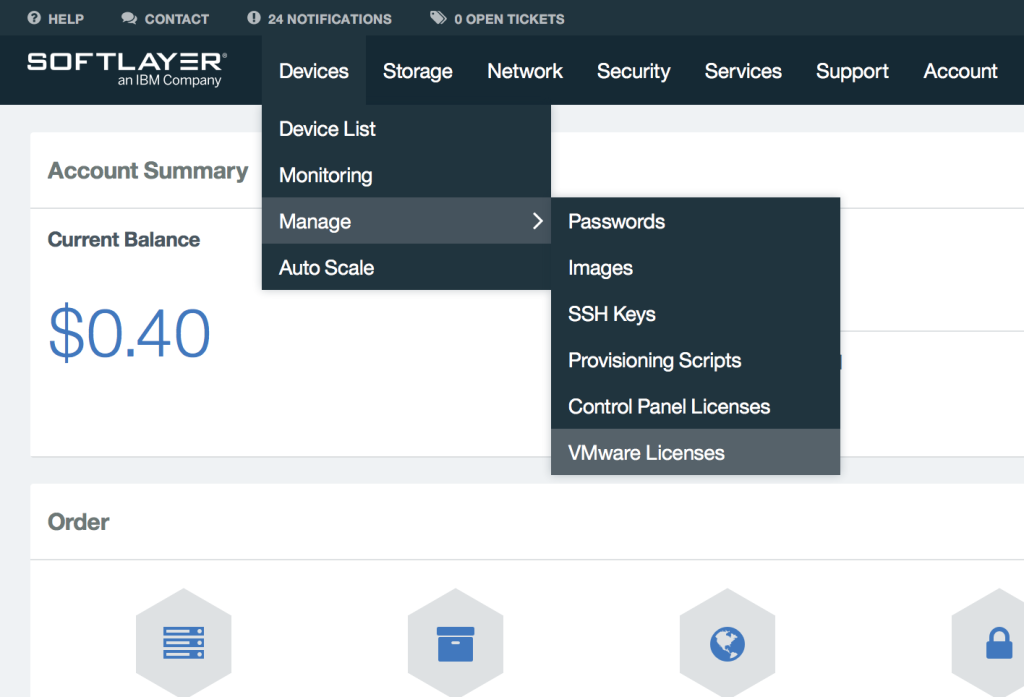Open the Account menu
This screenshot has height=697, width=1024.
[x=960, y=71]
